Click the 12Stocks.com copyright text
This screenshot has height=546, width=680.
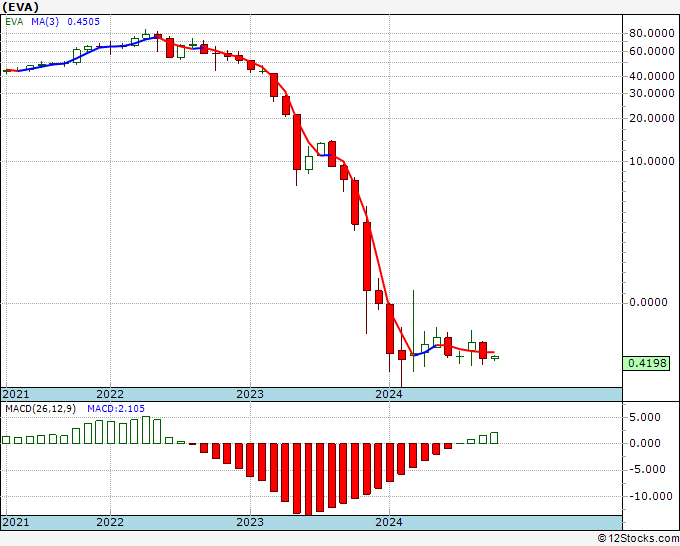pos(638,539)
